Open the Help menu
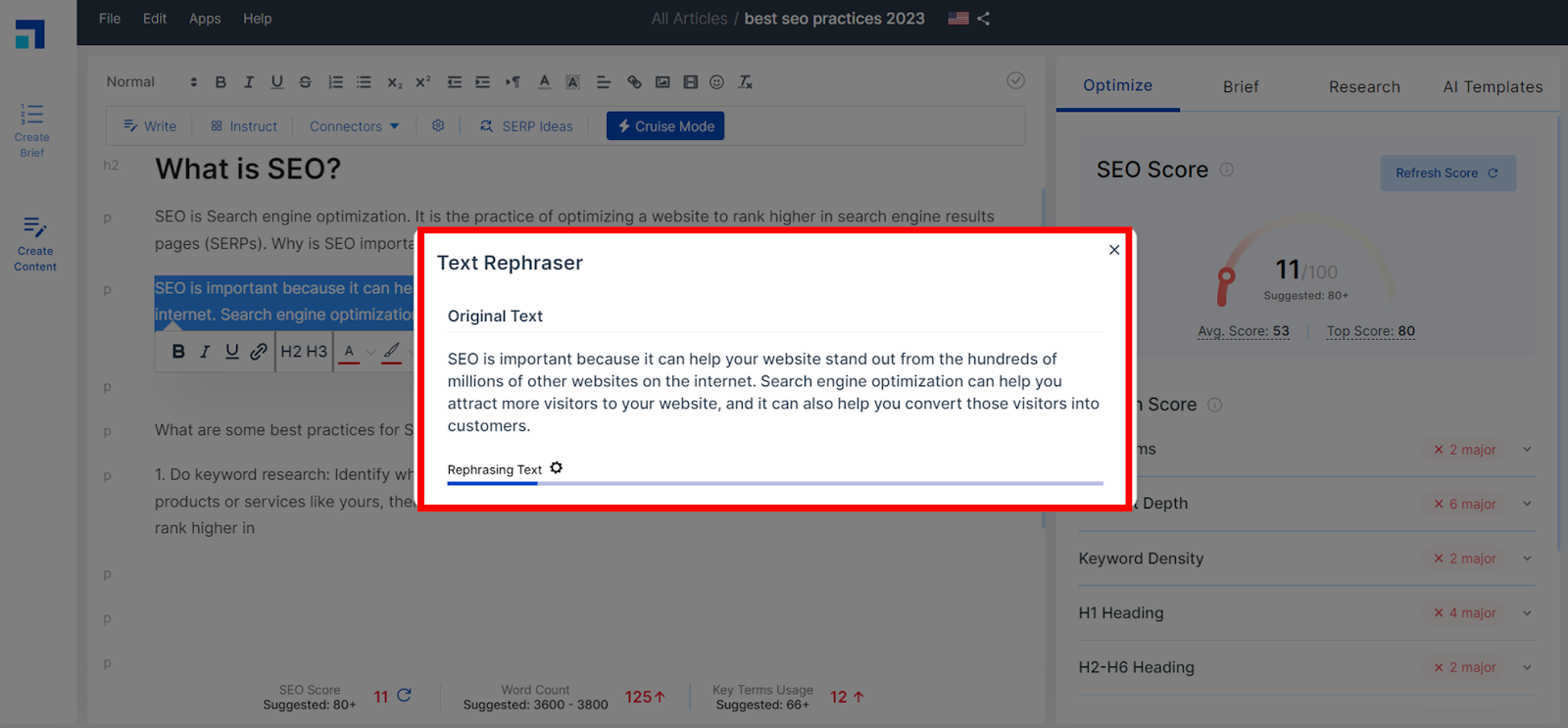Image resolution: width=1568 pixels, height=728 pixels. [258, 19]
